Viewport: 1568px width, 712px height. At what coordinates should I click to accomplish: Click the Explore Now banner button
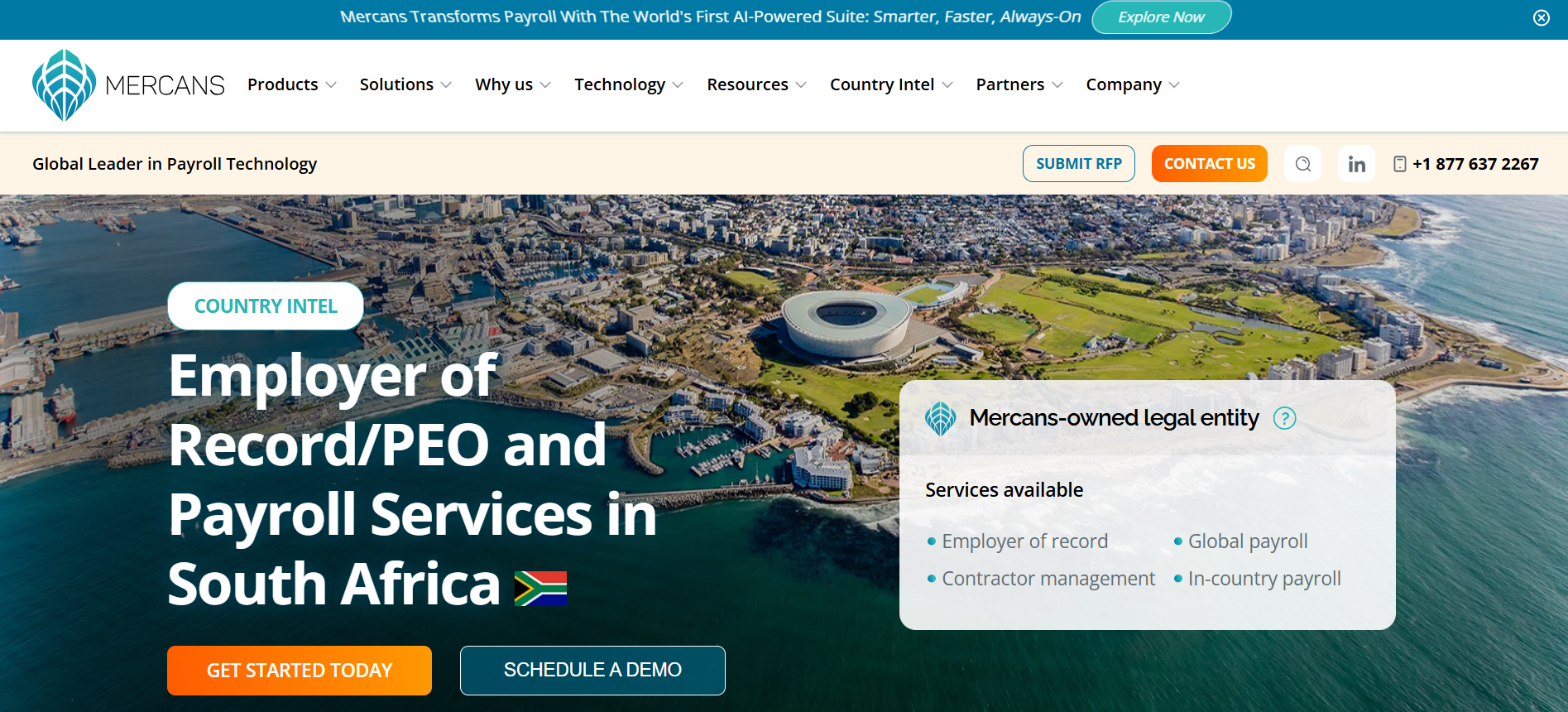click(x=1162, y=17)
